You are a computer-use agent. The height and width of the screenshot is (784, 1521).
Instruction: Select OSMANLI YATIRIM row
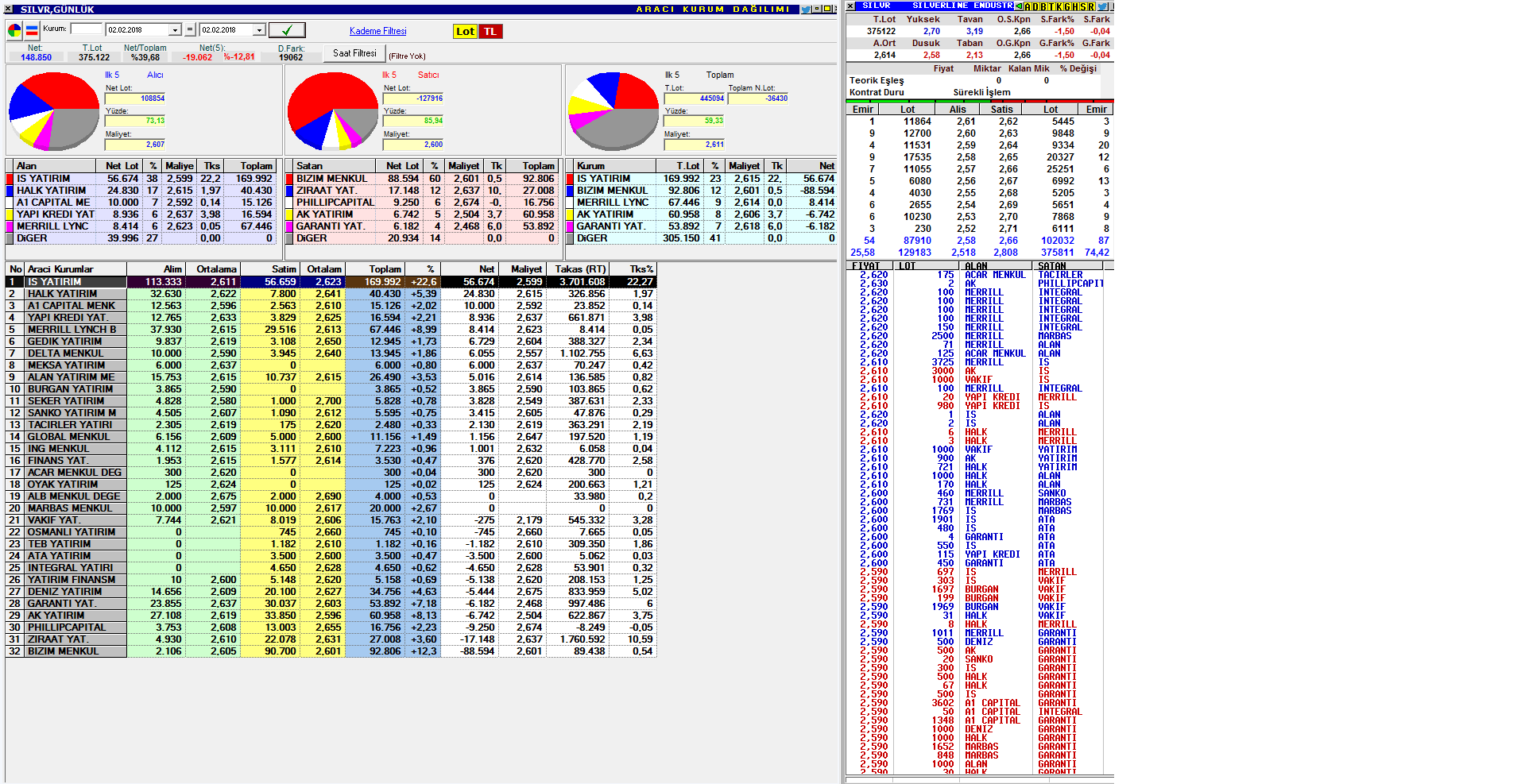pyautogui.click(x=331, y=532)
